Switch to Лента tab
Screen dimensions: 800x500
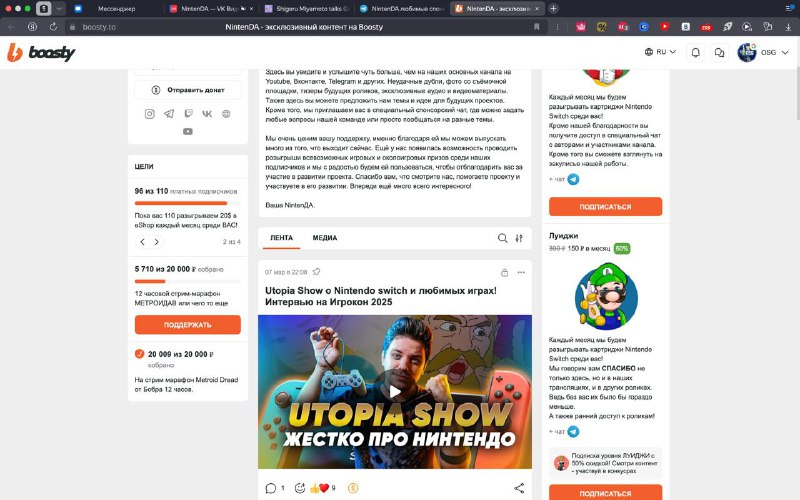[282, 238]
